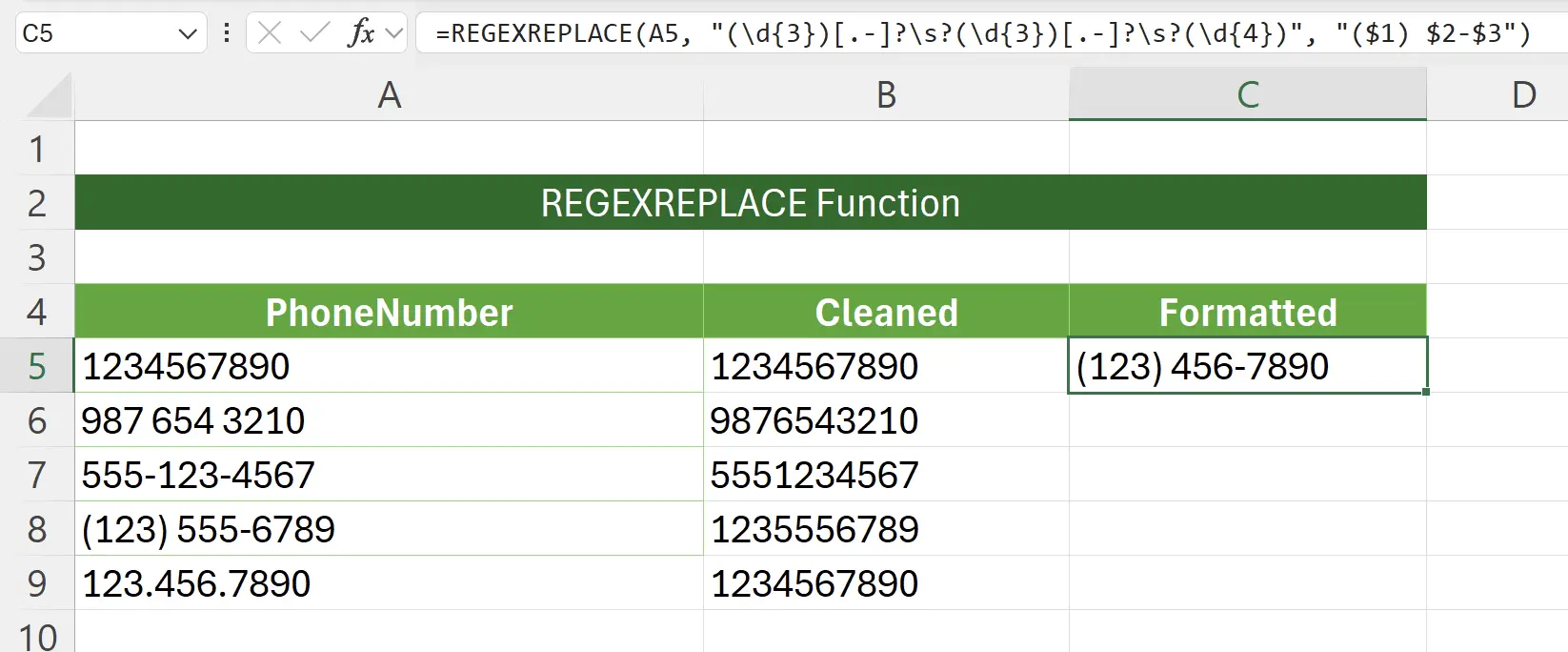The image size is (1568, 652).
Task: Select empty Formatted cell C9
Action: click(x=1248, y=583)
